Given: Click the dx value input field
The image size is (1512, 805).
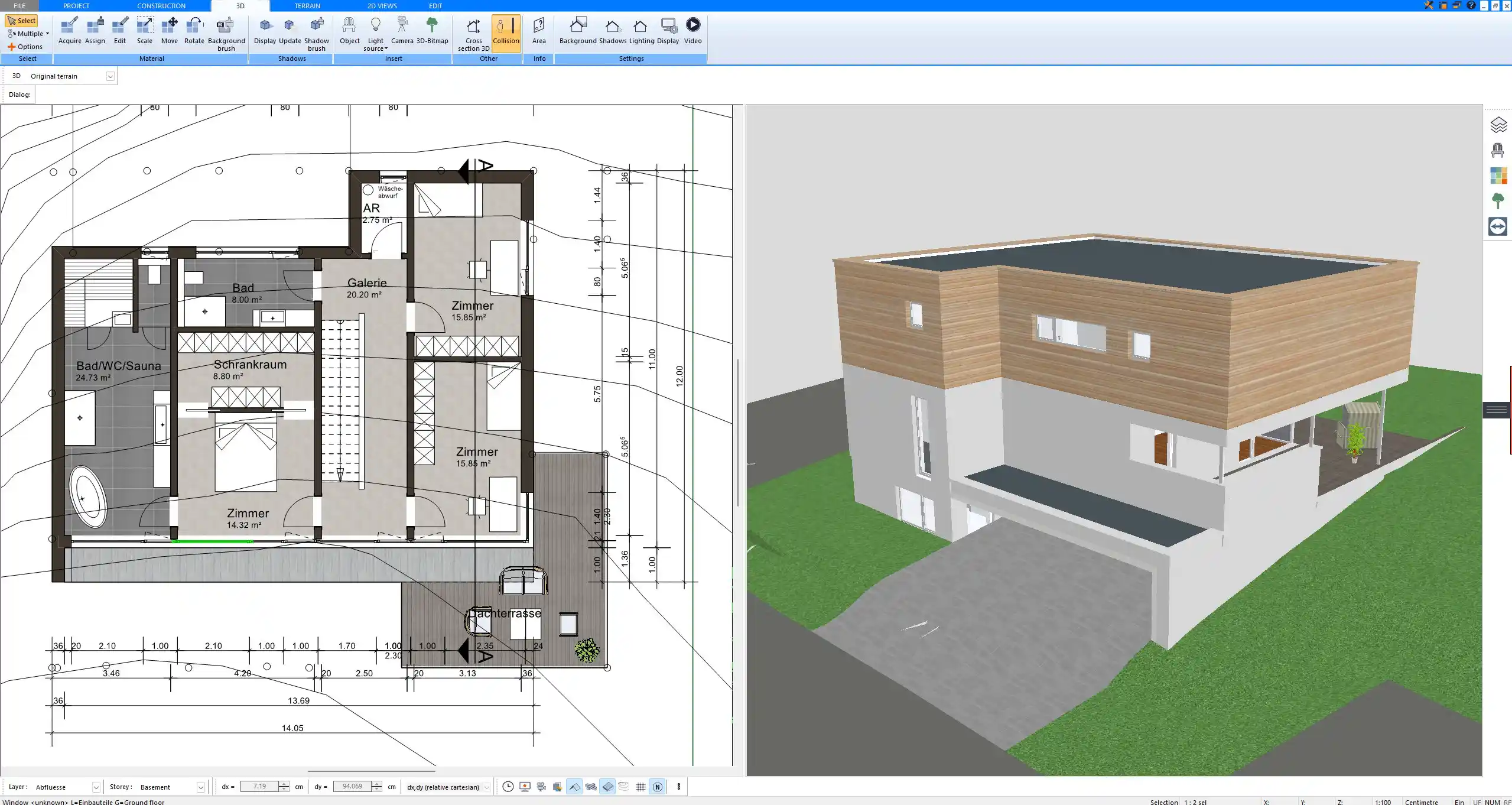Looking at the screenshot, I should click(x=259, y=787).
